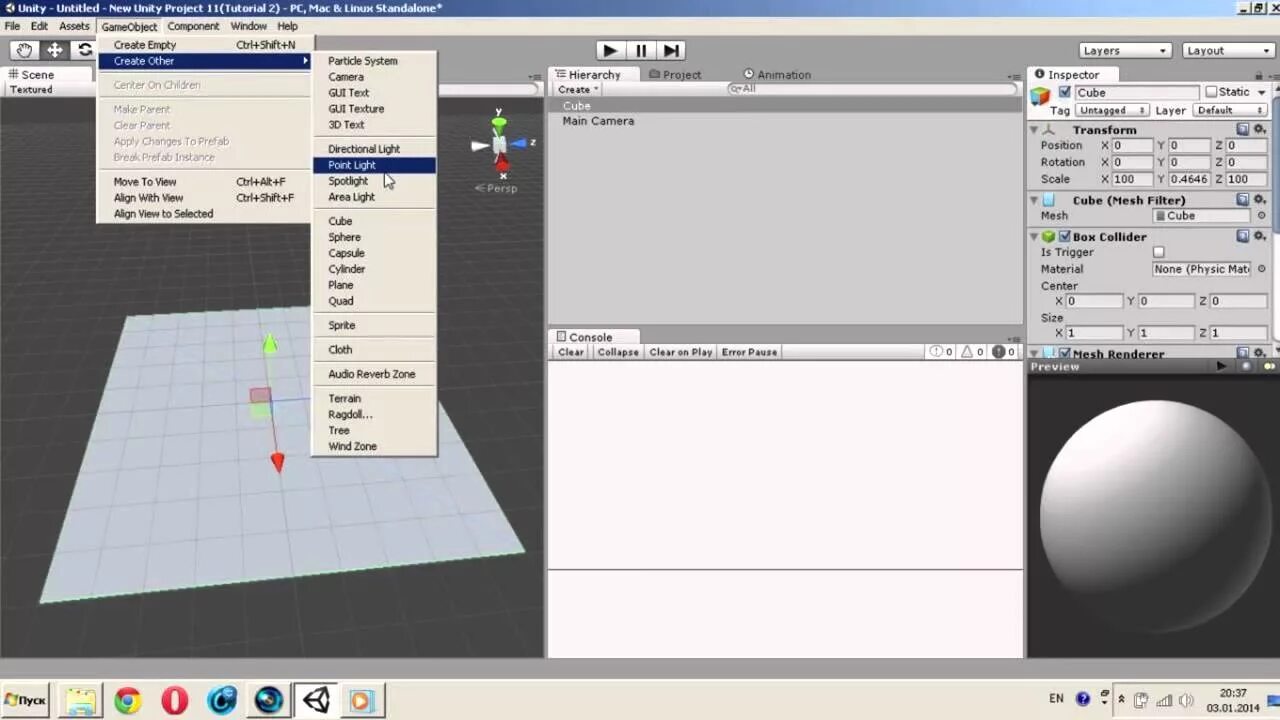The height and width of the screenshot is (720, 1280).
Task: Collapse the Cube (Mesh Filter) component
Action: click(x=1034, y=200)
